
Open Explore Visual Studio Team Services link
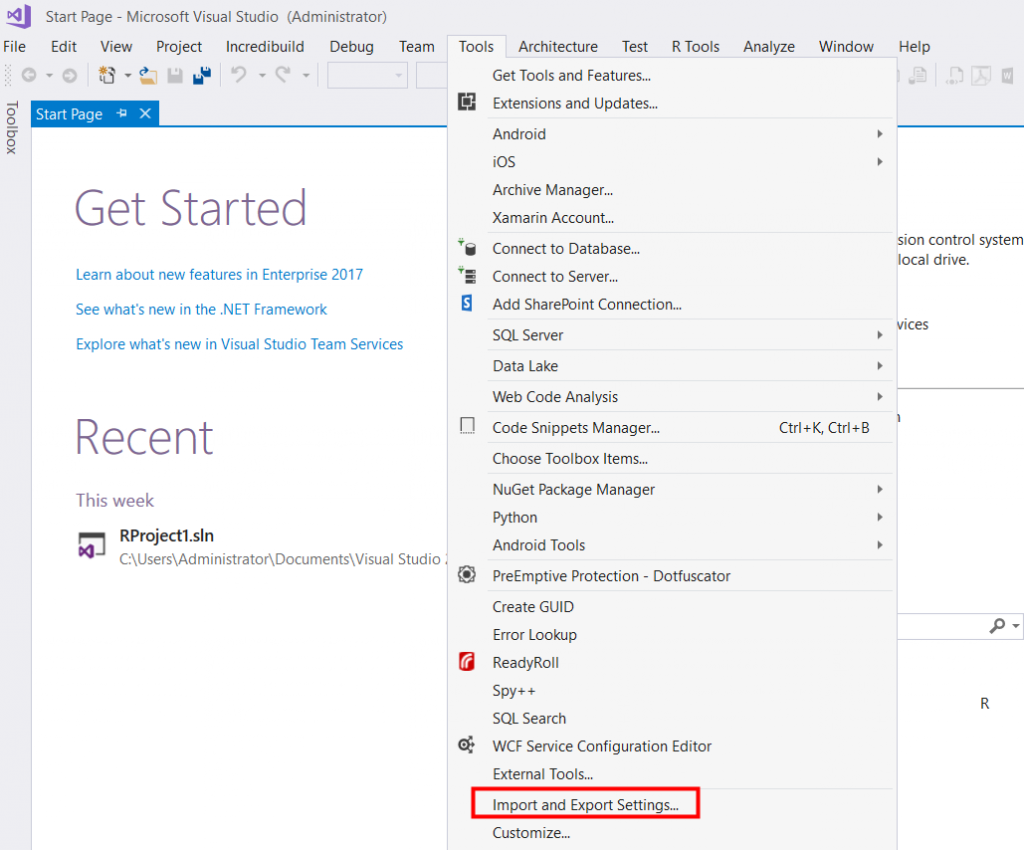[239, 344]
